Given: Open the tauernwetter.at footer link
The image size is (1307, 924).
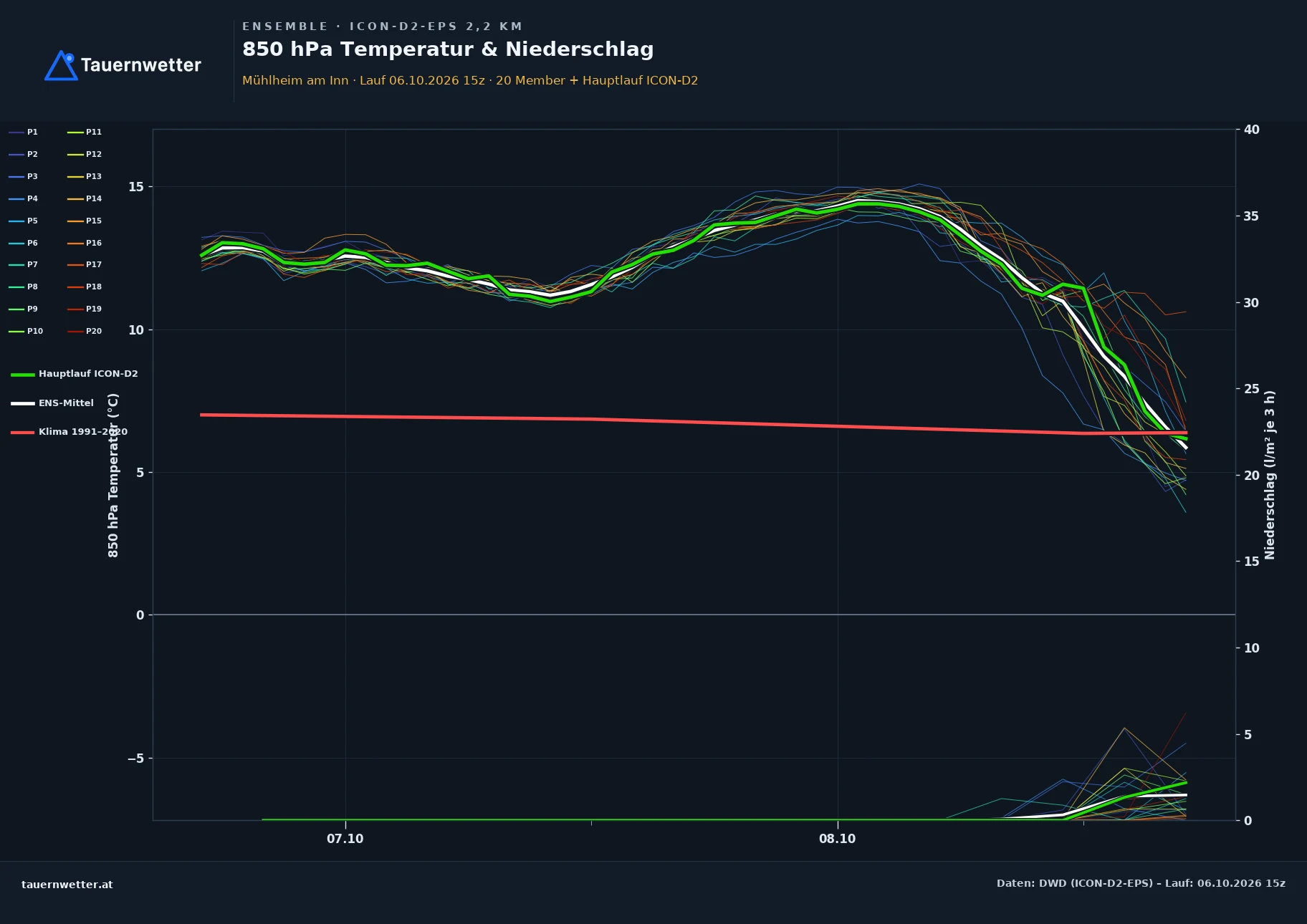Looking at the screenshot, I should (x=67, y=885).
